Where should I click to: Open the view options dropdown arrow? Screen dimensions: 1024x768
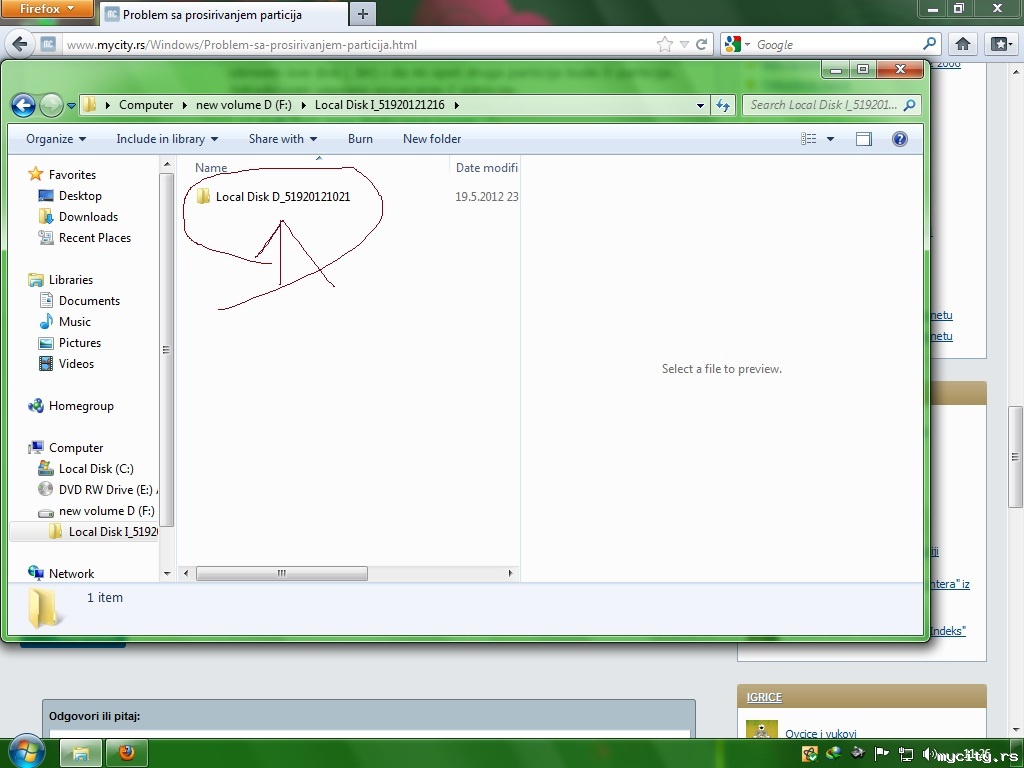point(831,138)
